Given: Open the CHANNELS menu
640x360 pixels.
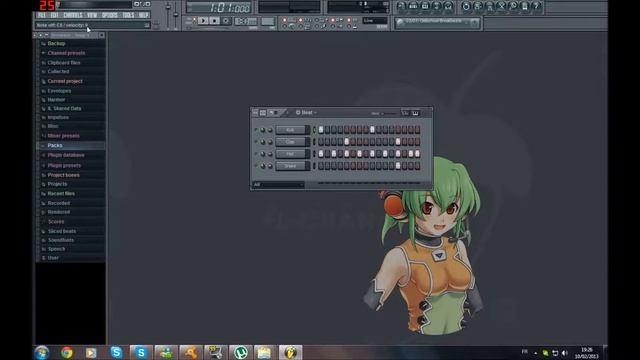Looking at the screenshot, I should pyautogui.click(x=73, y=15).
